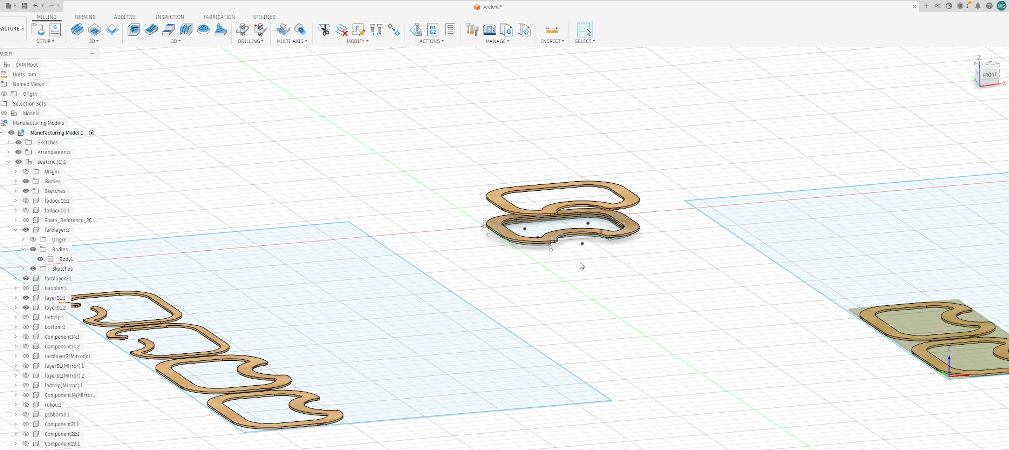Viewport: 1009px width, 450px height.
Task: Select first 3D group icon, Adaptive Clearing
Action: point(134,30)
